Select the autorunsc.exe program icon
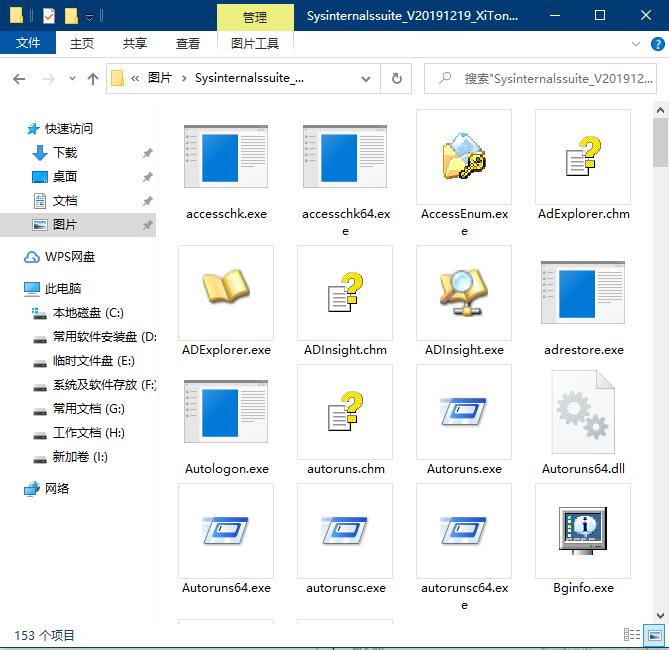The height and width of the screenshot is (650, 669). pos(345,530)
